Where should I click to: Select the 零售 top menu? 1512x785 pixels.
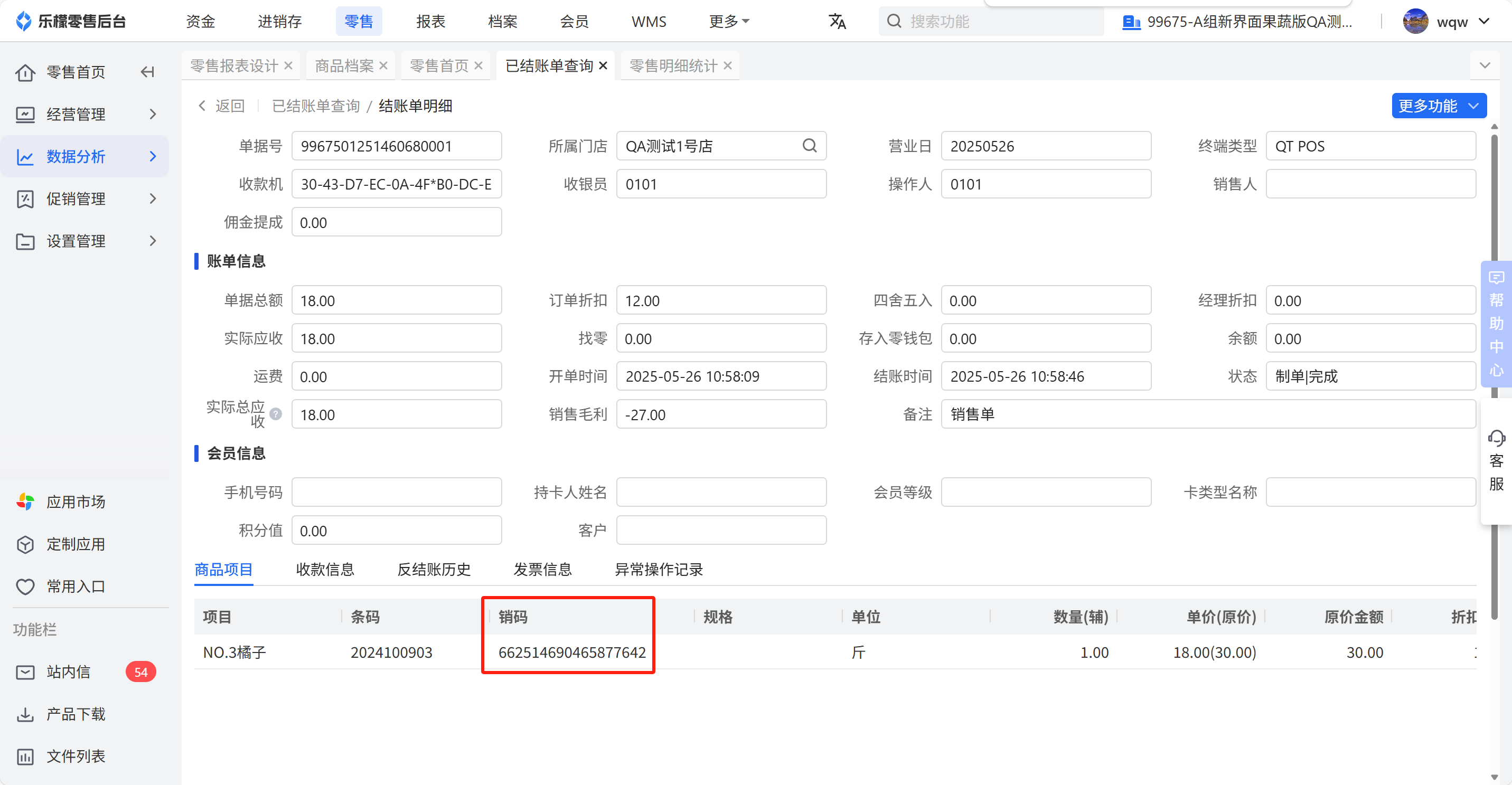pos(359,22)
